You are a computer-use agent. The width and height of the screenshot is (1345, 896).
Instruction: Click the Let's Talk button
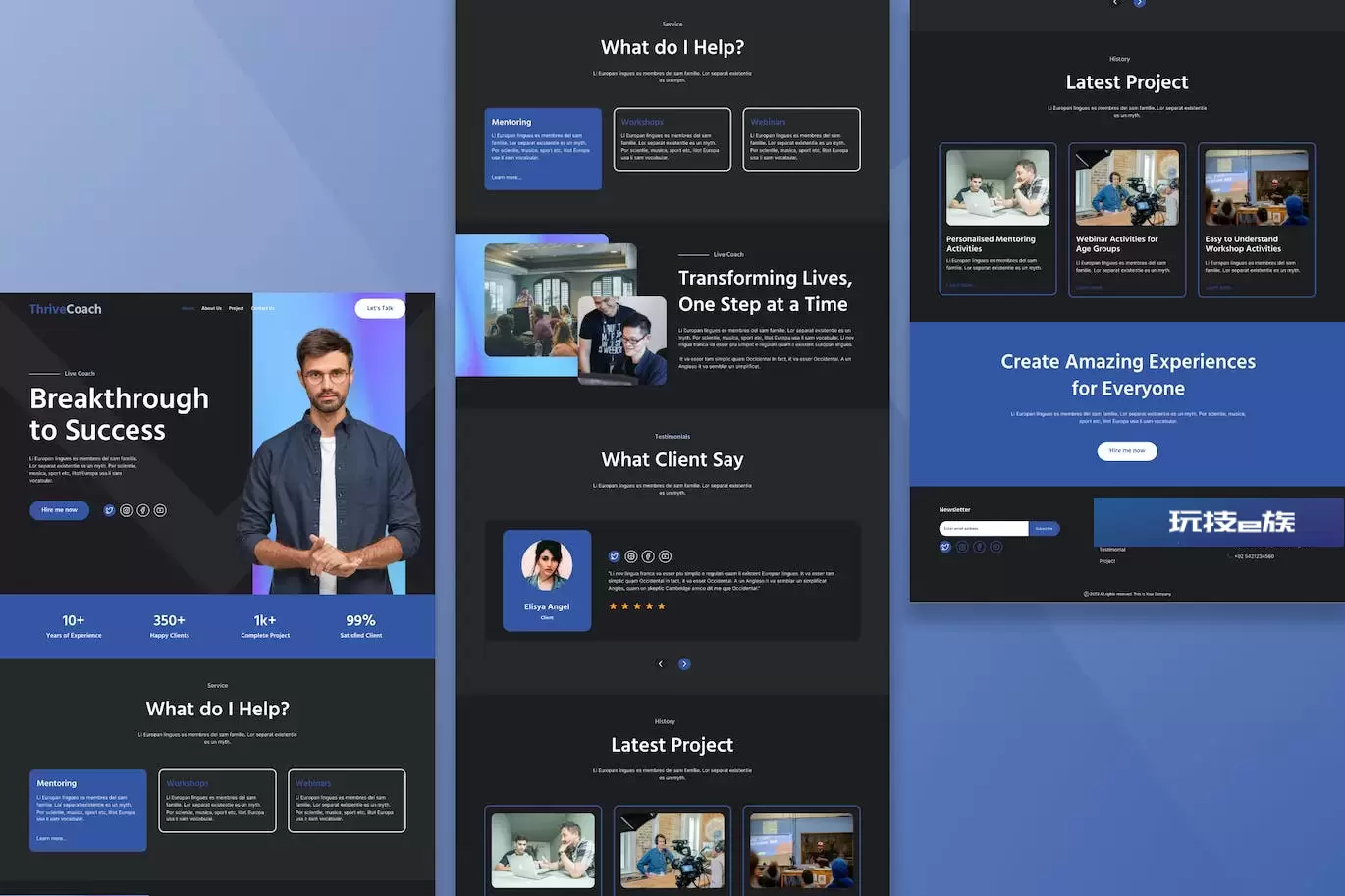(x=380, y=308)
